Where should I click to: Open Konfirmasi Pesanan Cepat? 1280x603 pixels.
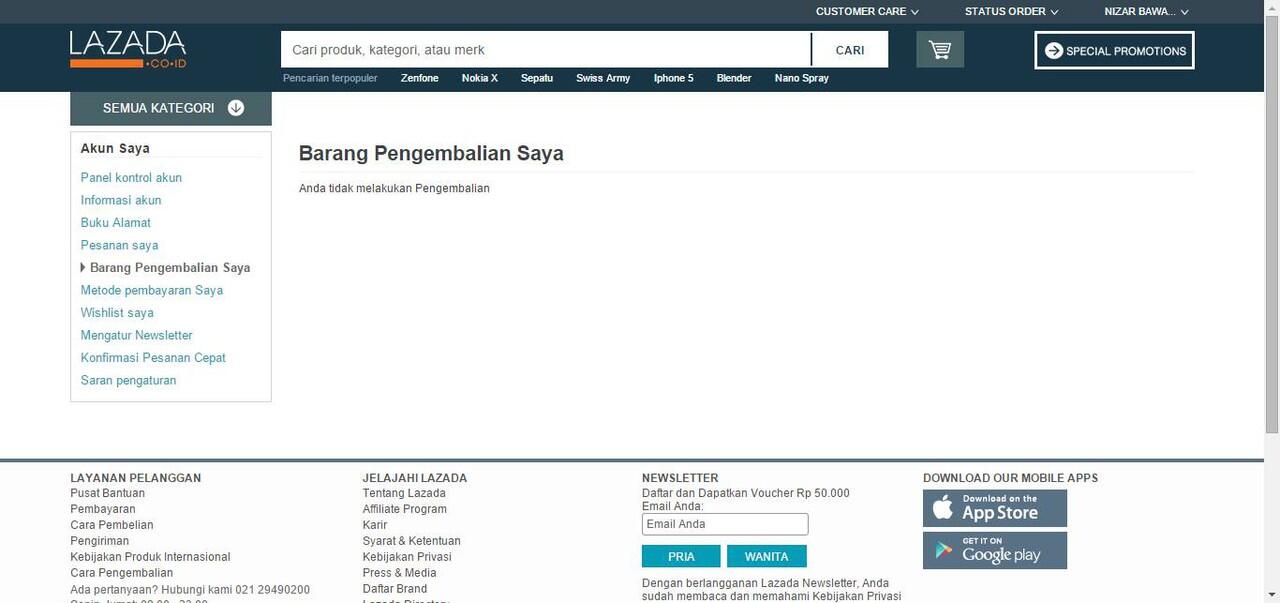(153, 358)
